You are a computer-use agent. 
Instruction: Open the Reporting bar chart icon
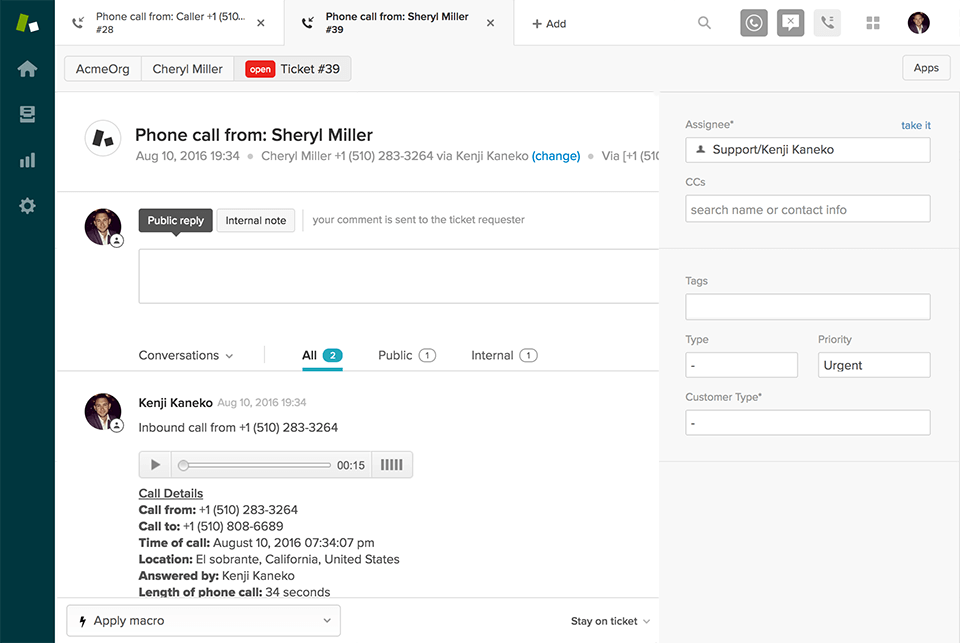point(27,160)
